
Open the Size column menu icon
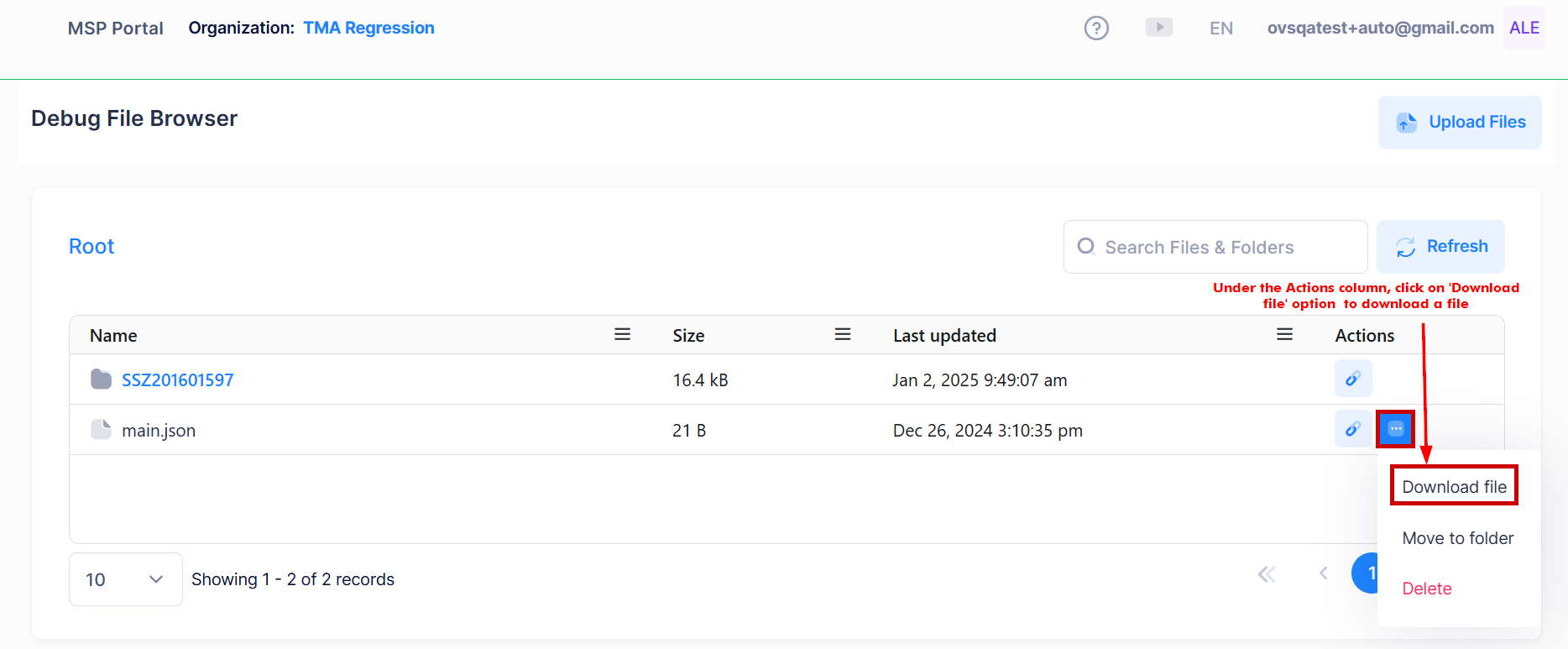click(843, 335)
